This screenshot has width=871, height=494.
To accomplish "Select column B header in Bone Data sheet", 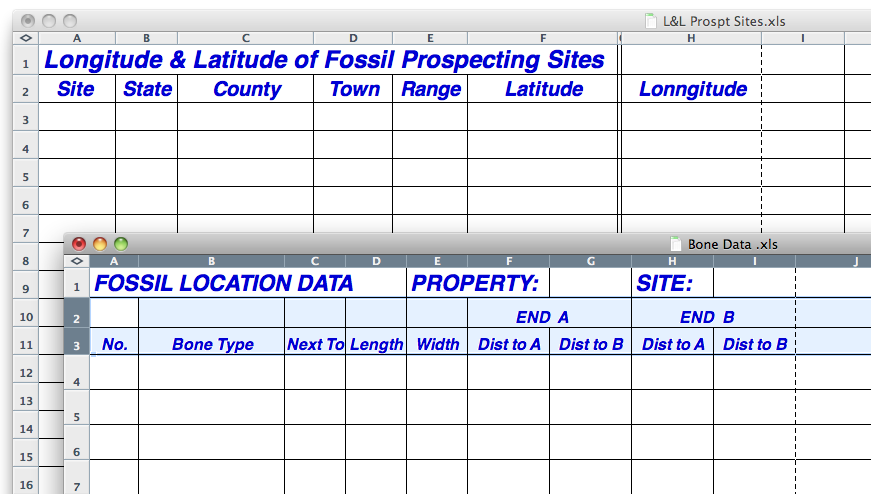I will (211, 262).
